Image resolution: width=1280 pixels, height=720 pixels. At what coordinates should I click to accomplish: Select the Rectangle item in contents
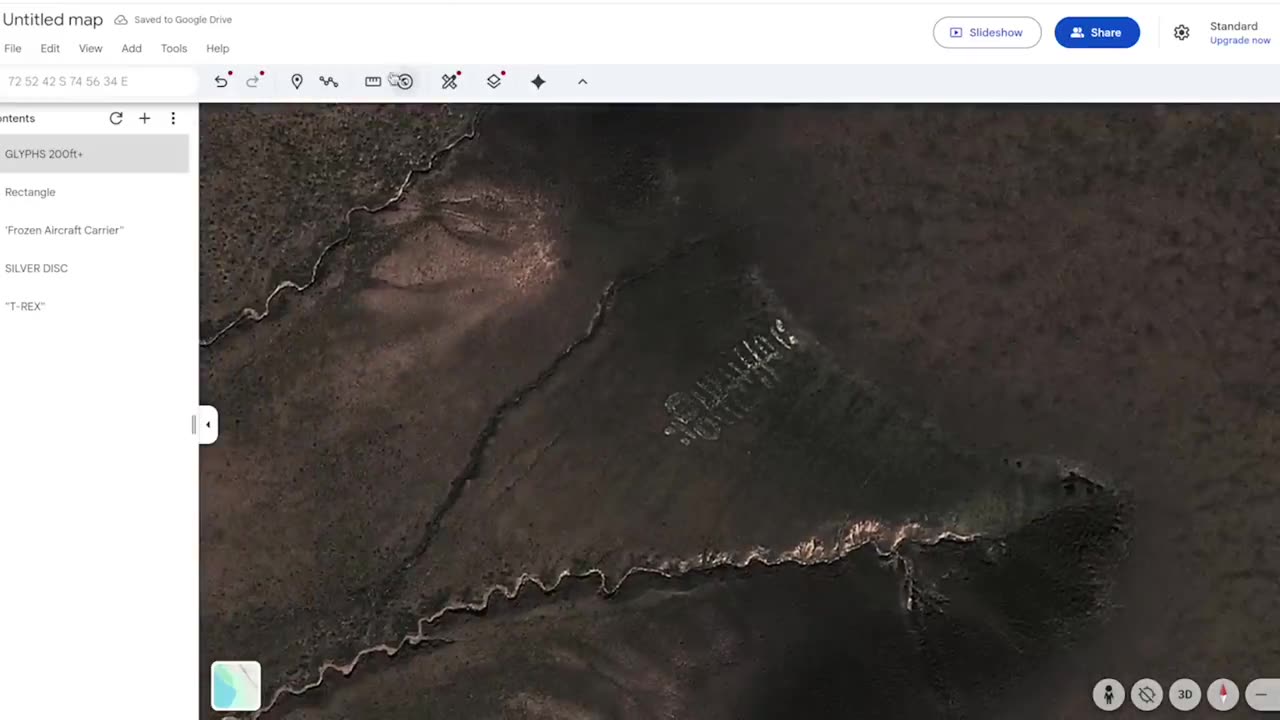point(94,192)
